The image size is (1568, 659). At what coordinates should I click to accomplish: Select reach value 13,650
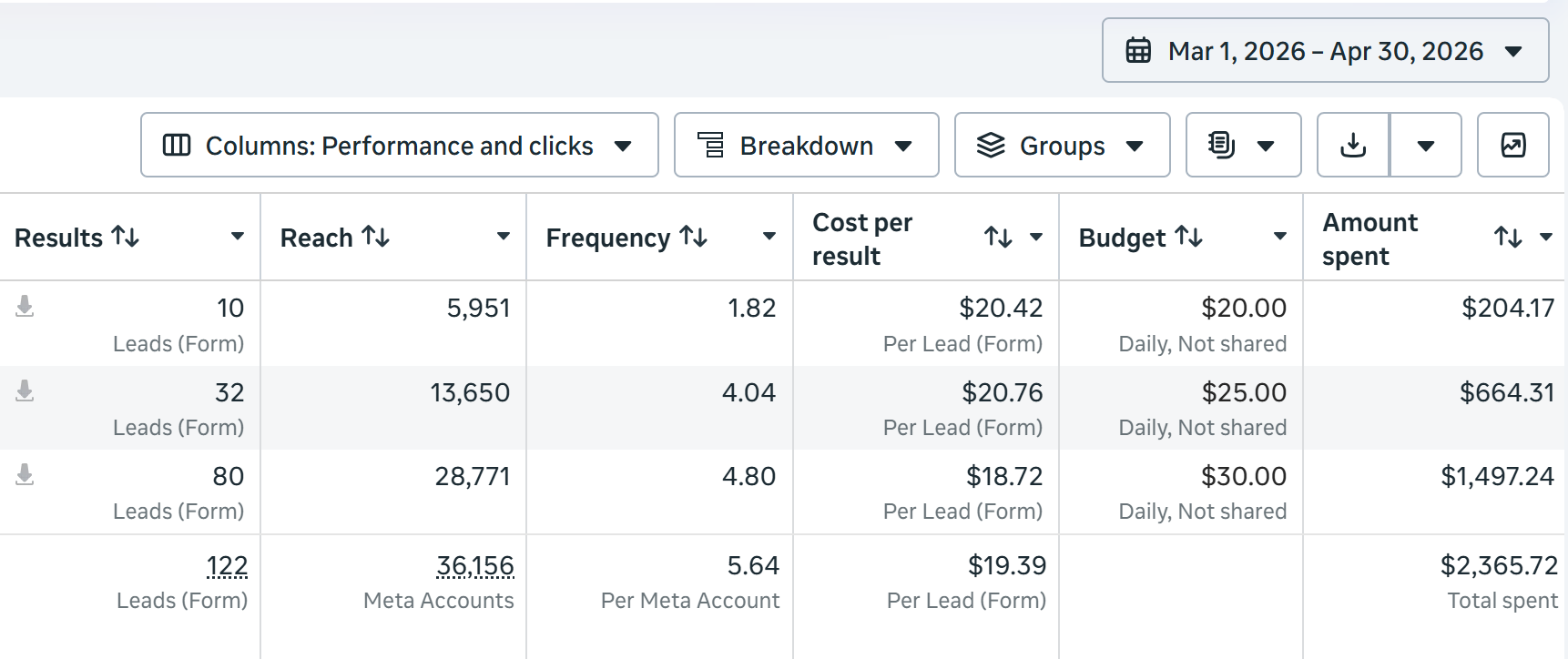click(471, 392)
